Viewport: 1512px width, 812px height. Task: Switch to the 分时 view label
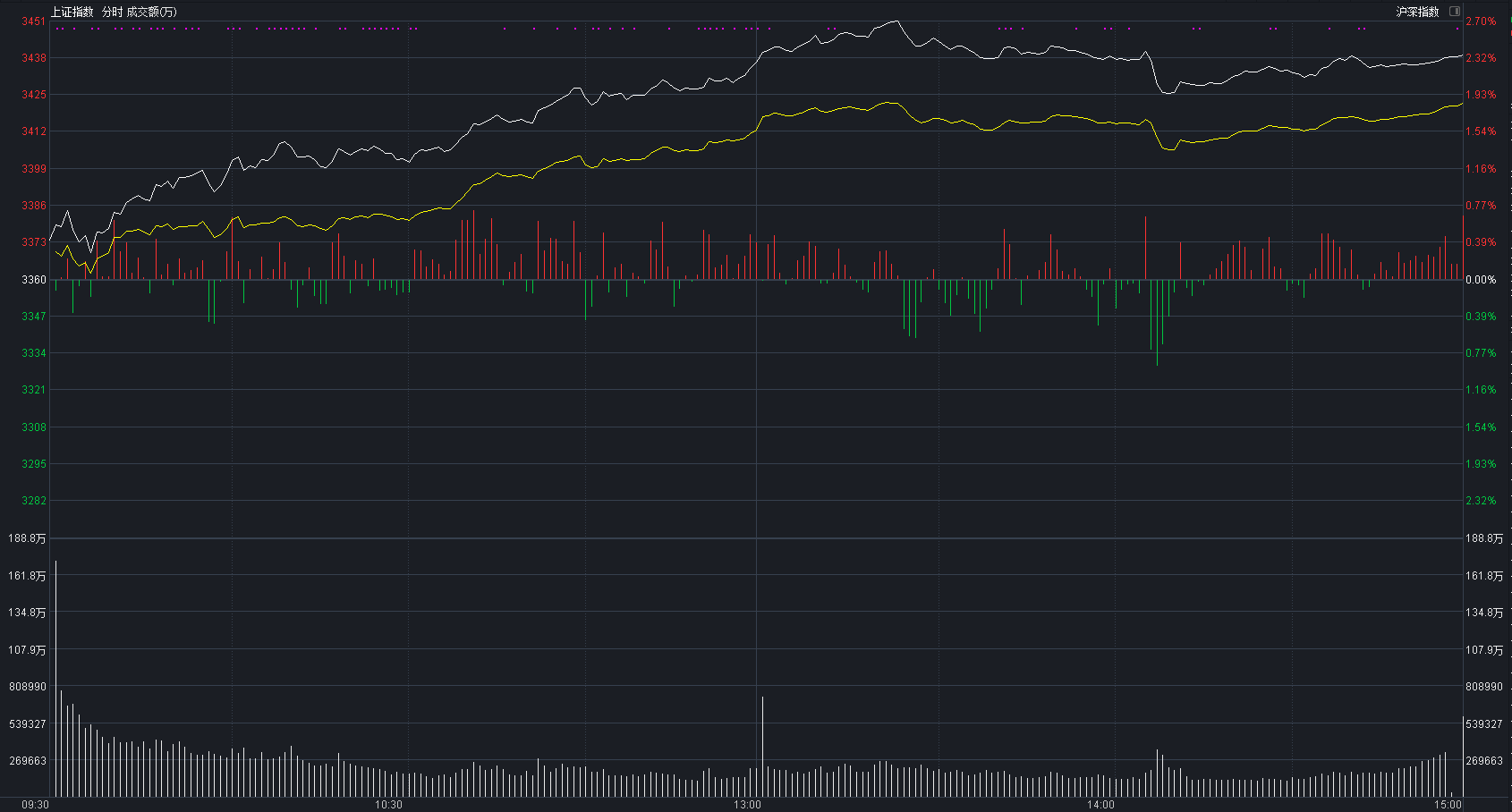[112, 12]
